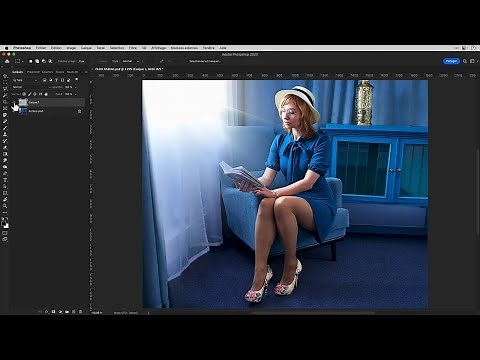The width and height of the screenshot is (480, 360).
Task: Open the layer filter Type dropdown
Action: click(25, 80)
